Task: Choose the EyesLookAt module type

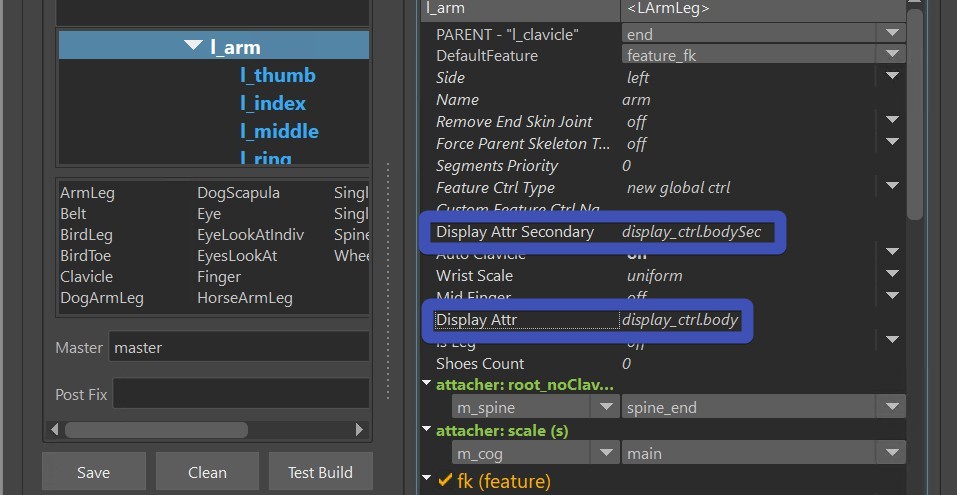Action: (x=237, y=256)
